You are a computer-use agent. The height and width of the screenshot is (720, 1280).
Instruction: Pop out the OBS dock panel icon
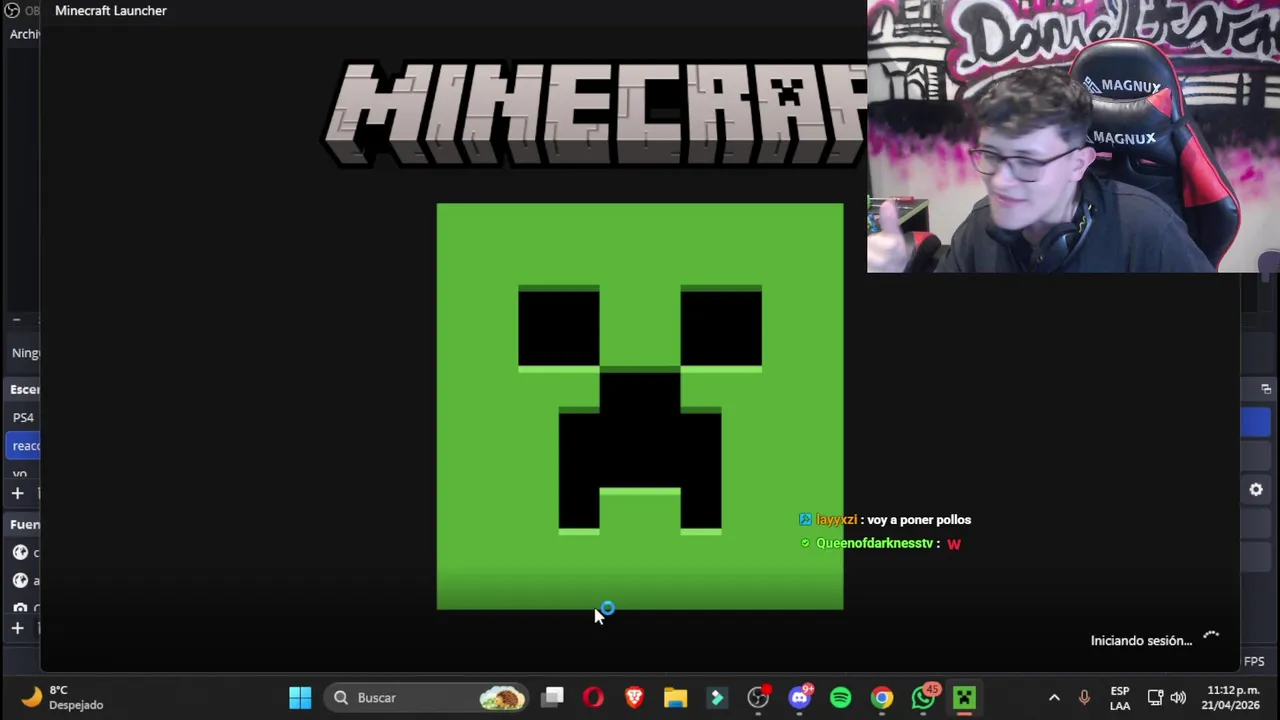[x=1266, y=389]
